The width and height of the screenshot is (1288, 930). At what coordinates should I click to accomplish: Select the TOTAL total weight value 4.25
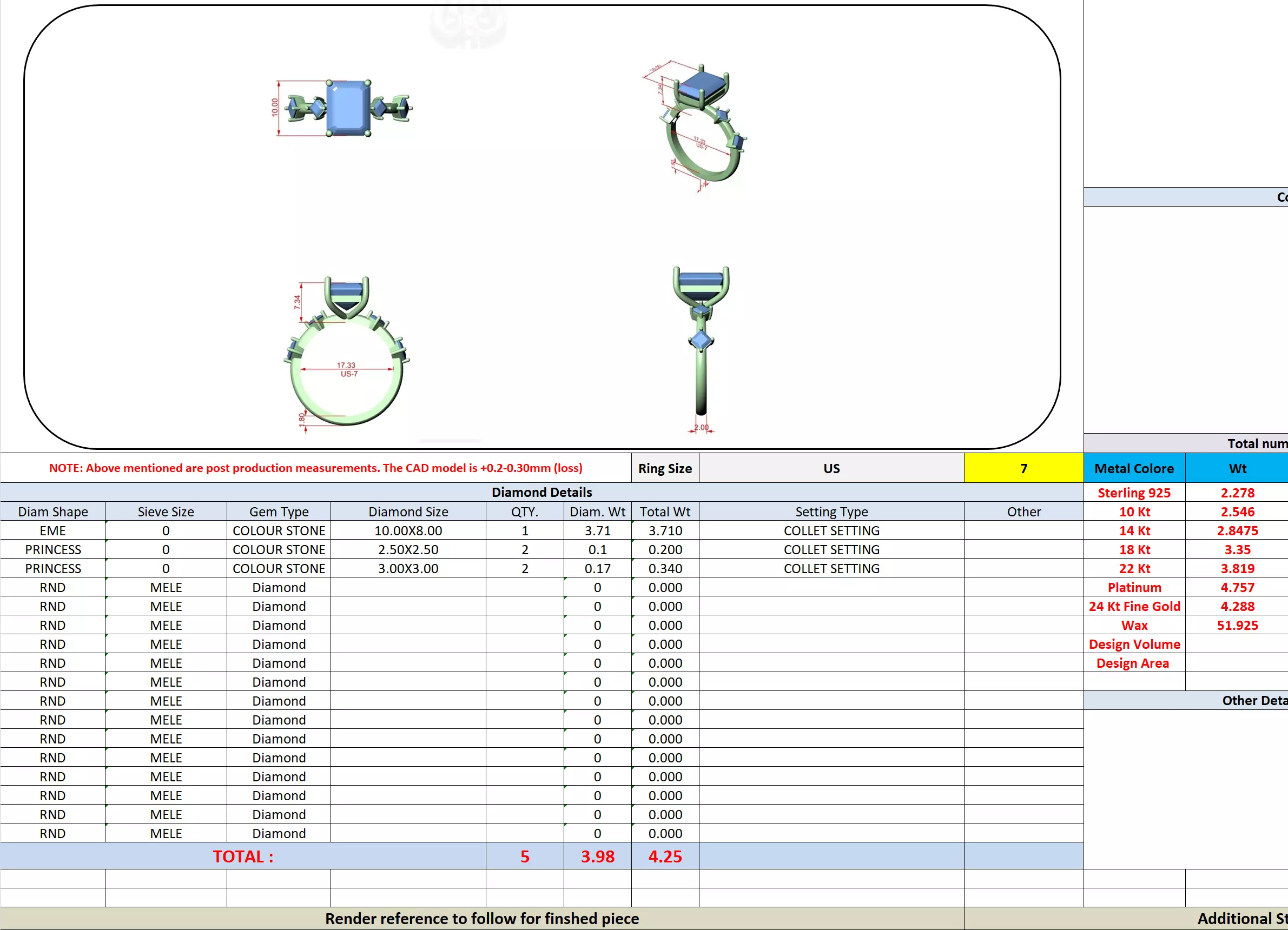(664, 856)
